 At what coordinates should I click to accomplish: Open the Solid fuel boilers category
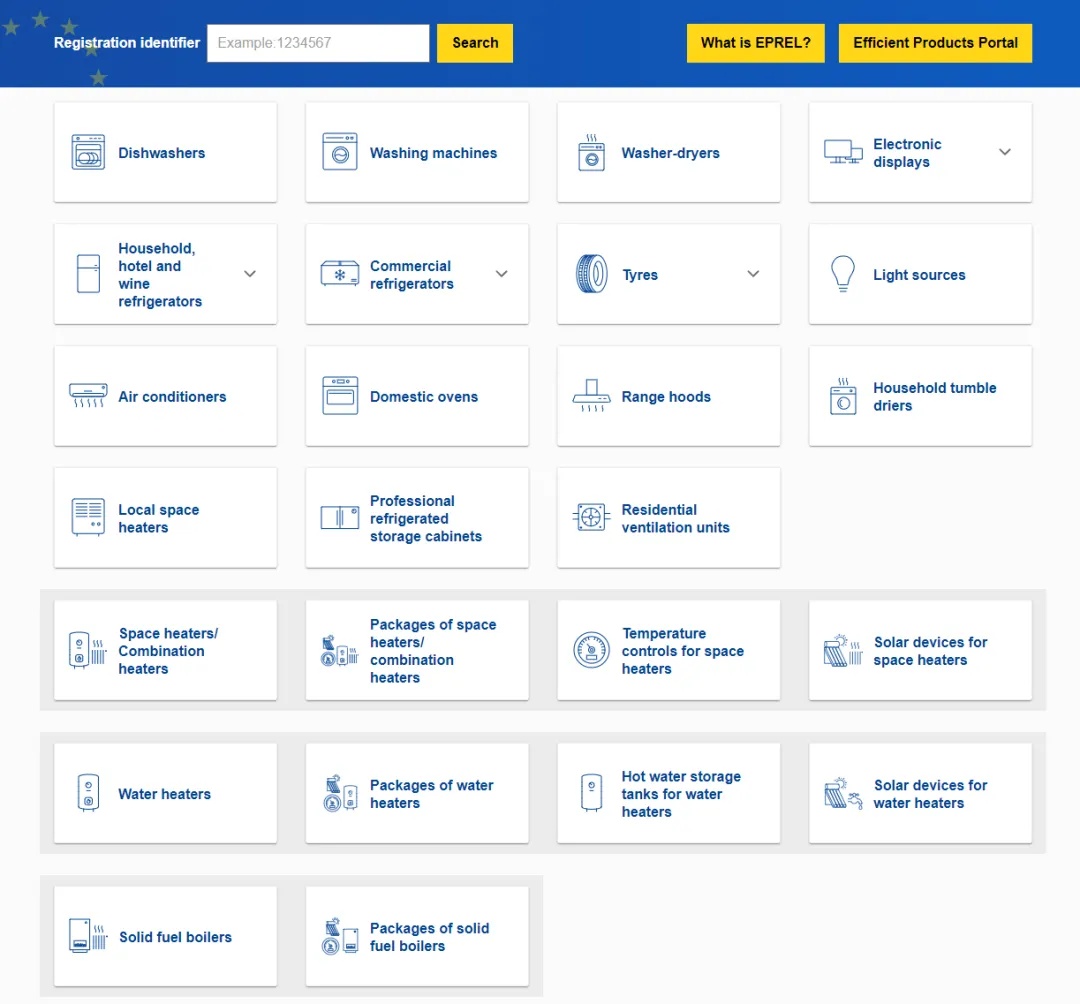174,937
